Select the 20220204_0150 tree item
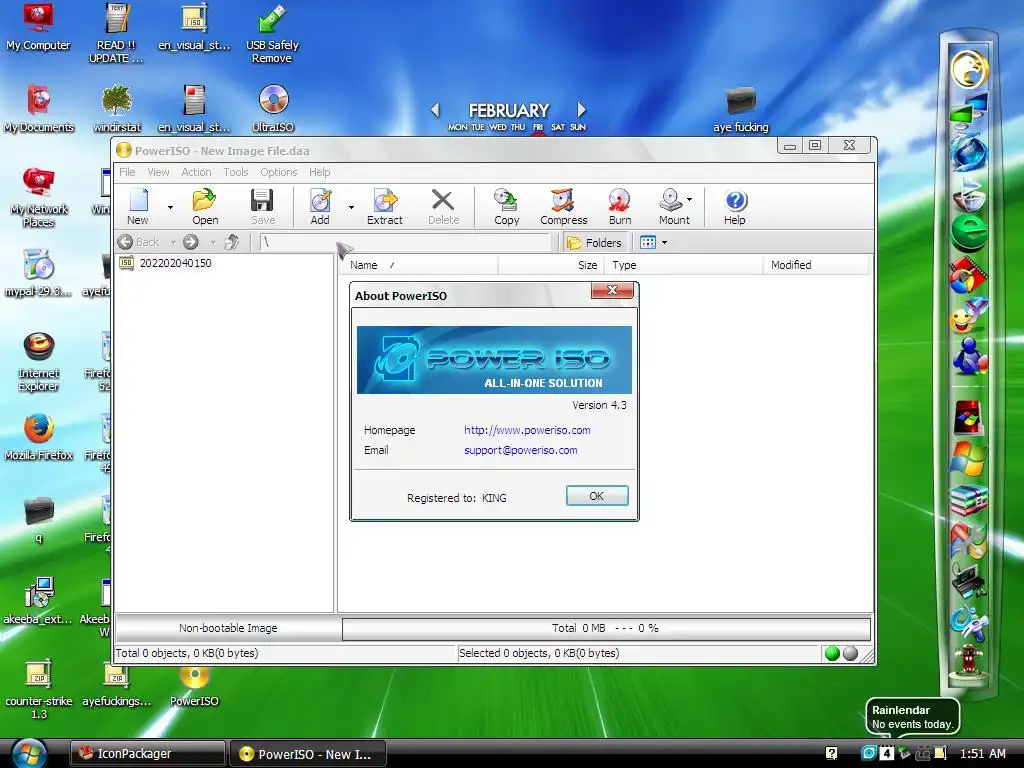 tap(166, 263)
